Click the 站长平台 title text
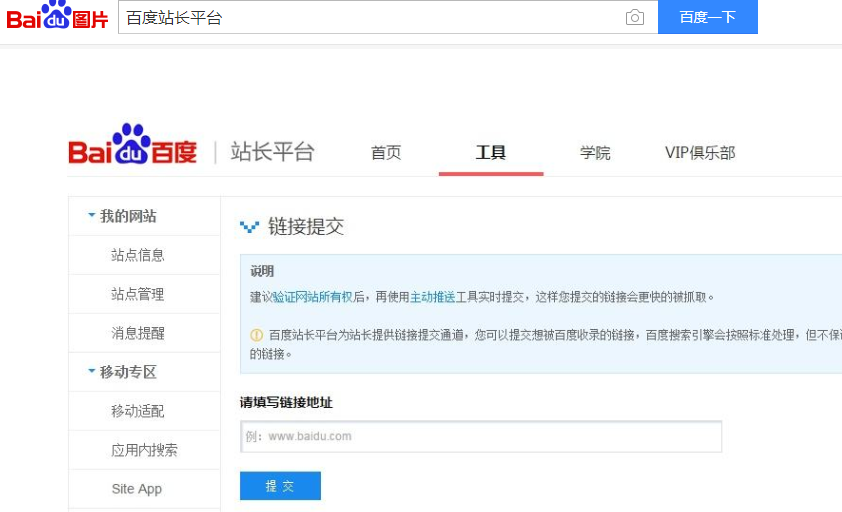842x512 pixels. click(x=272, y=152)
